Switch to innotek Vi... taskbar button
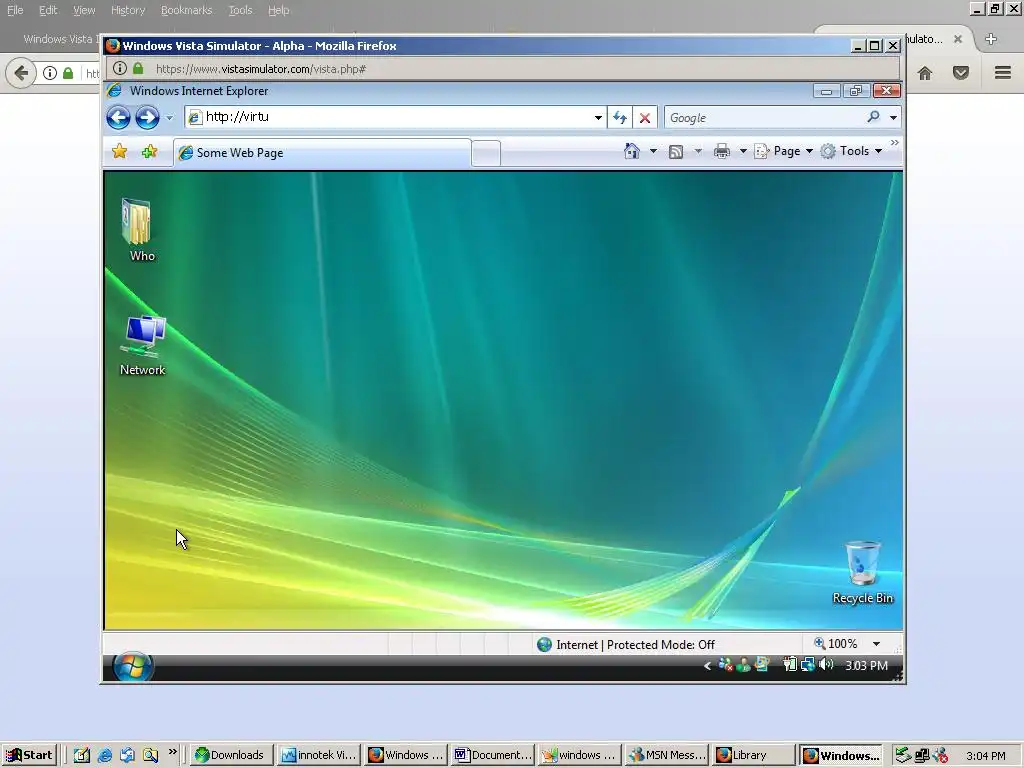This screenshot has height=768, width=1024. 319,755
